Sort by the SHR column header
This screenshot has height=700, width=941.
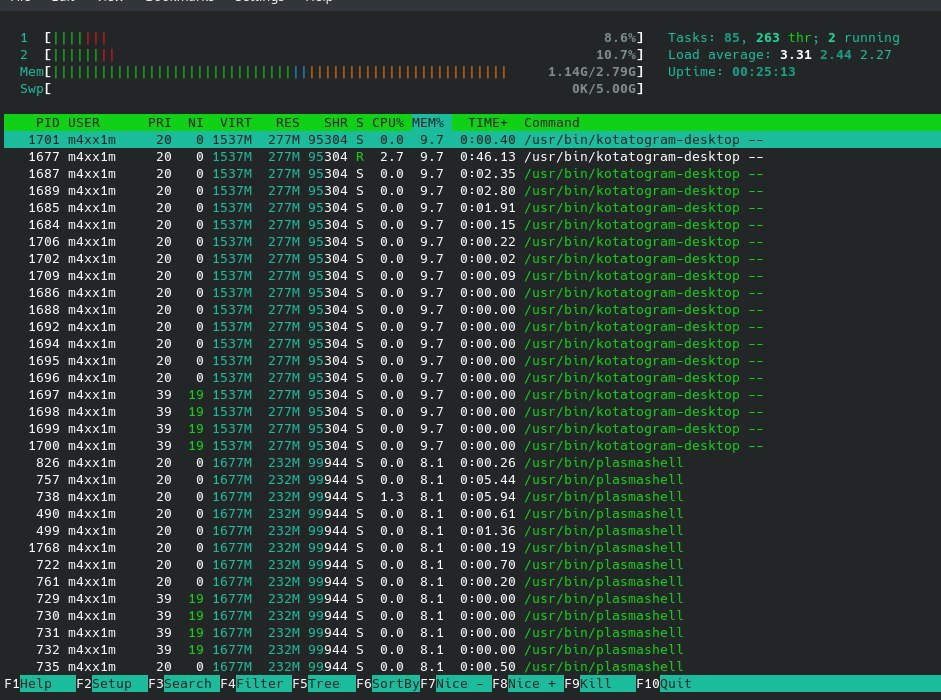click(x=335, y=122)
